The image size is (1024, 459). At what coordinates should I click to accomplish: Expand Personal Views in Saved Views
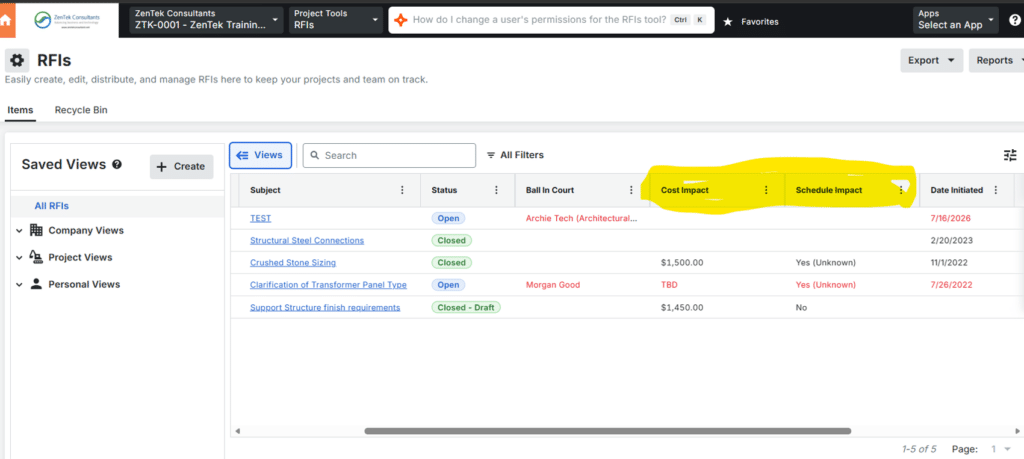pos(20,285)
